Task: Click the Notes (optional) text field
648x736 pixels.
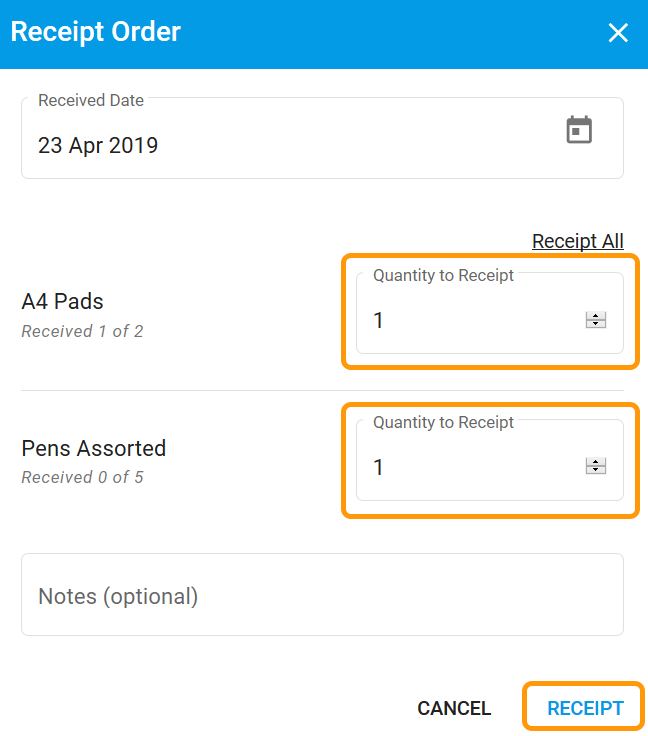Action: pyautogui.click(x=322, y=595)
